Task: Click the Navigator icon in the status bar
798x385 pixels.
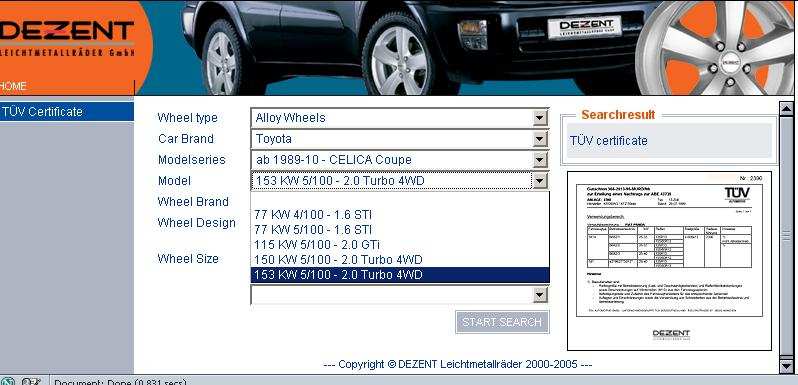Action: pyautogui.click(x=8, y=381)
